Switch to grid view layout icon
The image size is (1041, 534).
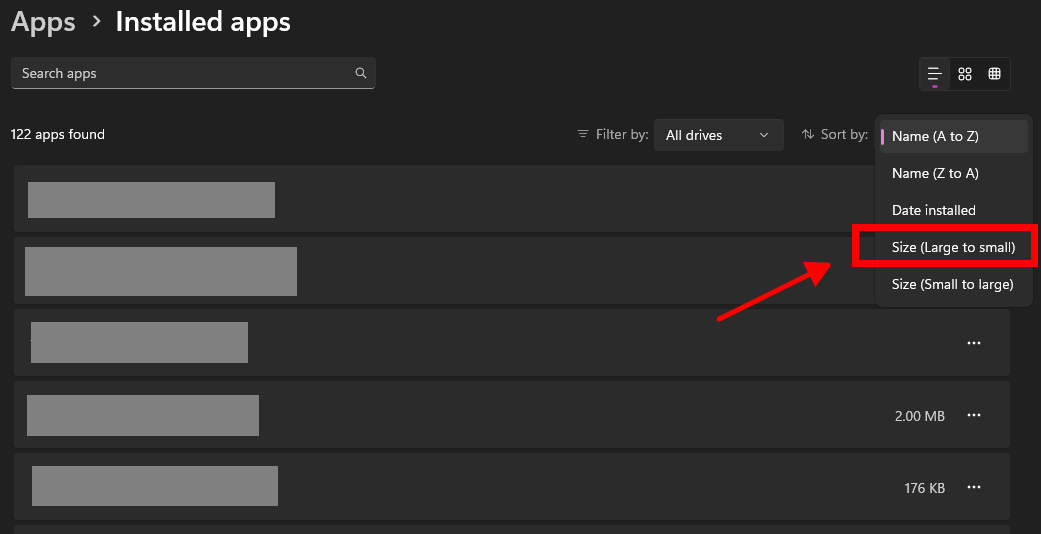(x=965, y=74)
